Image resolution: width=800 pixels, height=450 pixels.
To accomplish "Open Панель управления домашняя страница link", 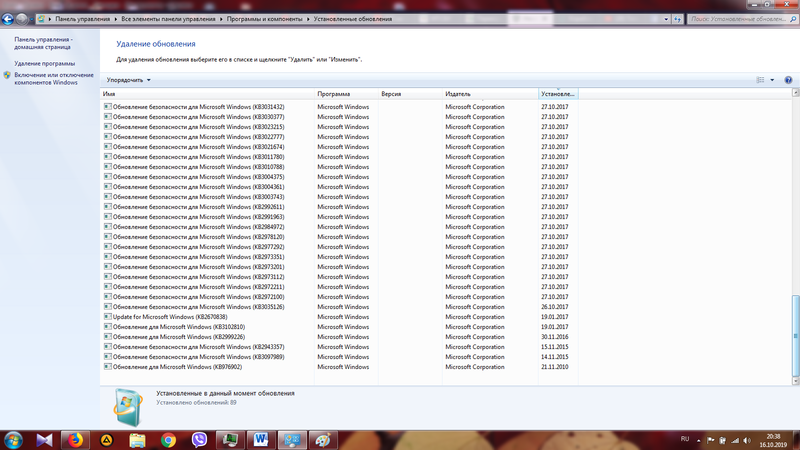I will pos(43,43).
